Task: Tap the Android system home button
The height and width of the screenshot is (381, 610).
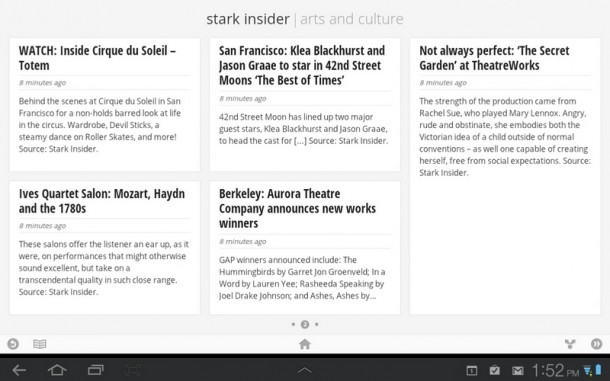Action: pyautogui.click(x=57, y=370)
